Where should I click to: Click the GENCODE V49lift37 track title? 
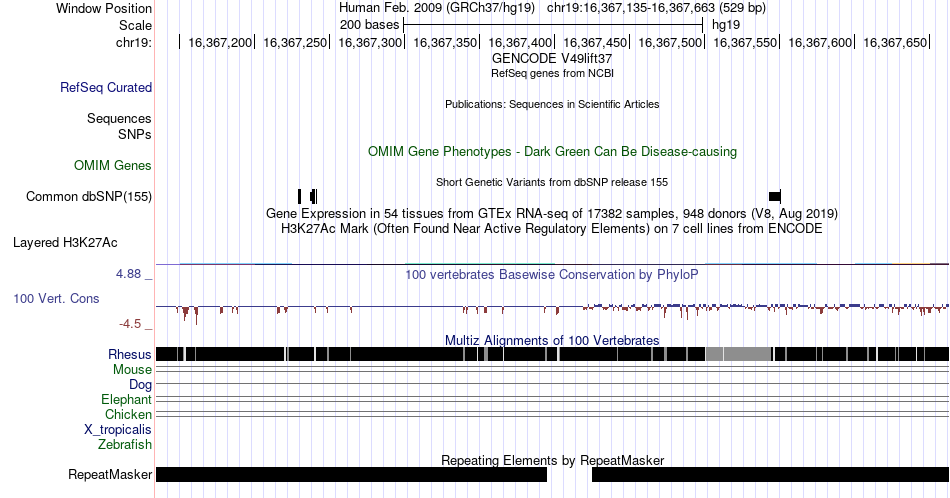(552, 59)
